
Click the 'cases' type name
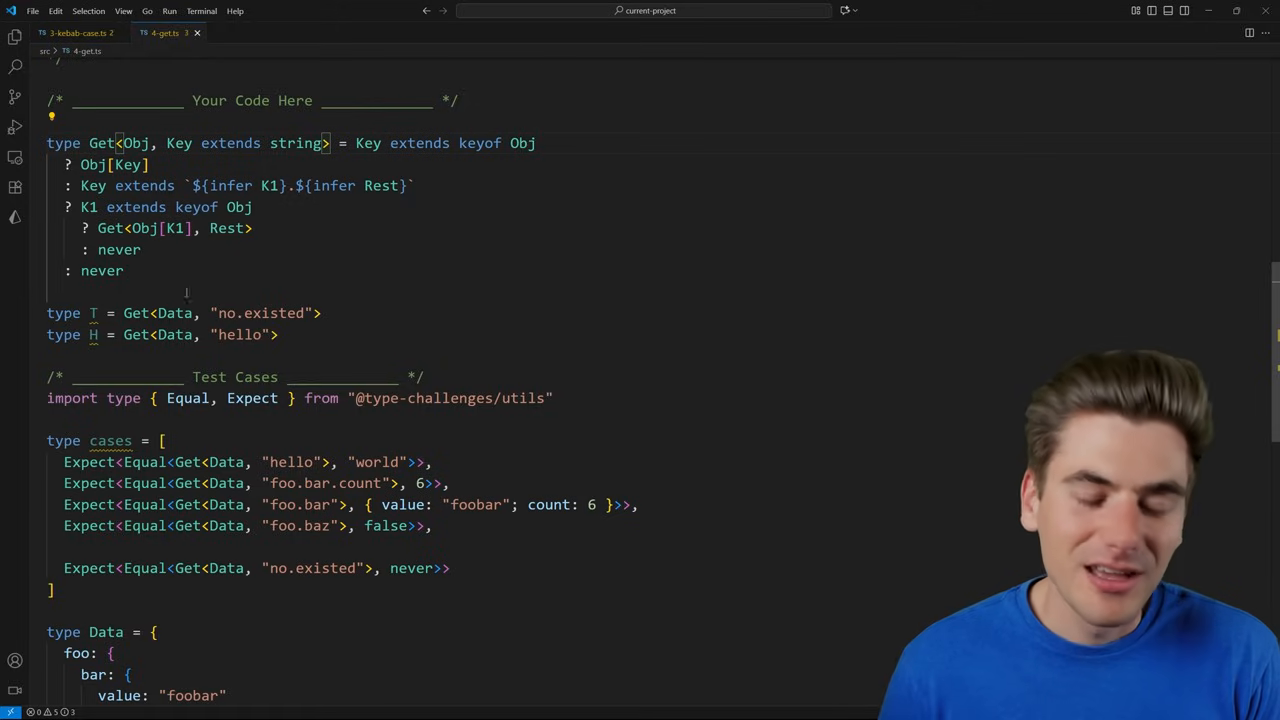pos(110,441)
